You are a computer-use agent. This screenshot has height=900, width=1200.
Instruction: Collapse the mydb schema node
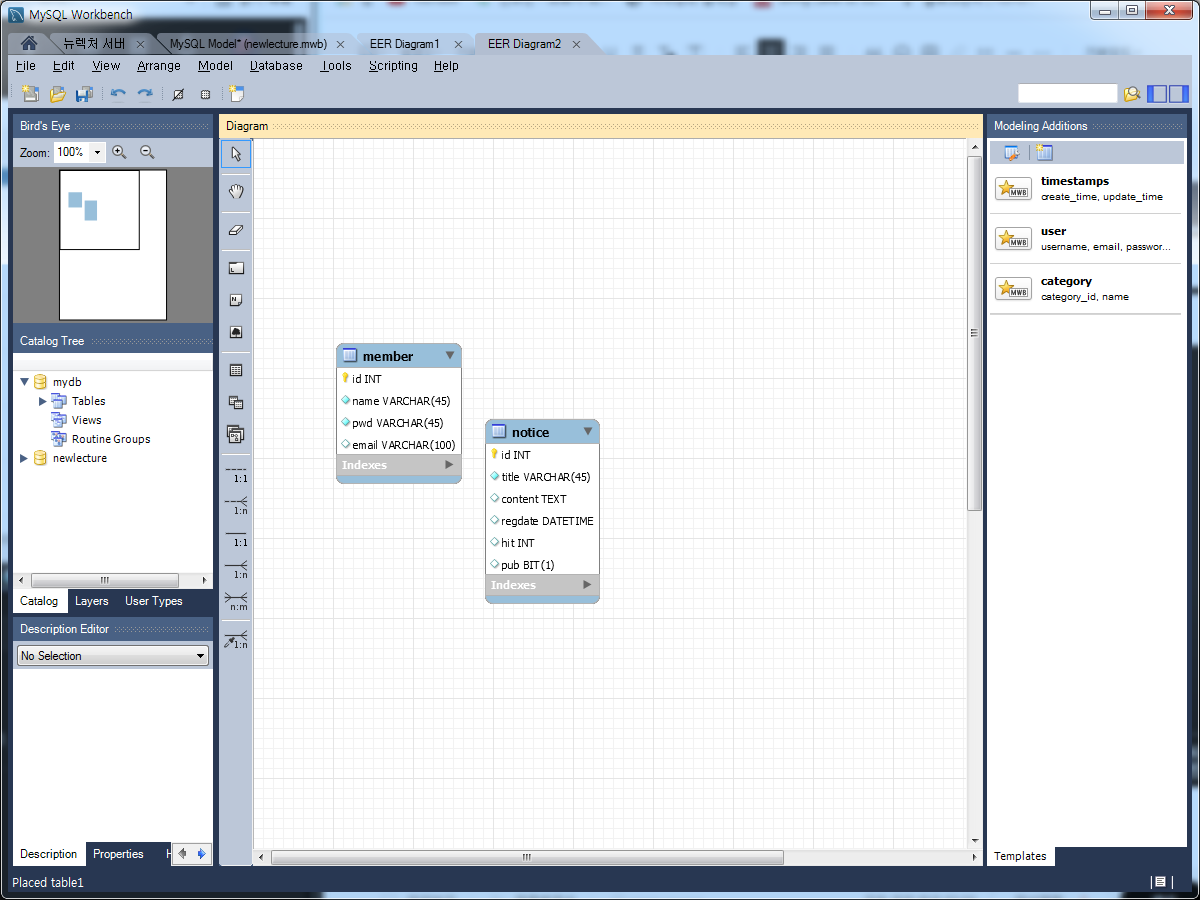click(25, 382)
